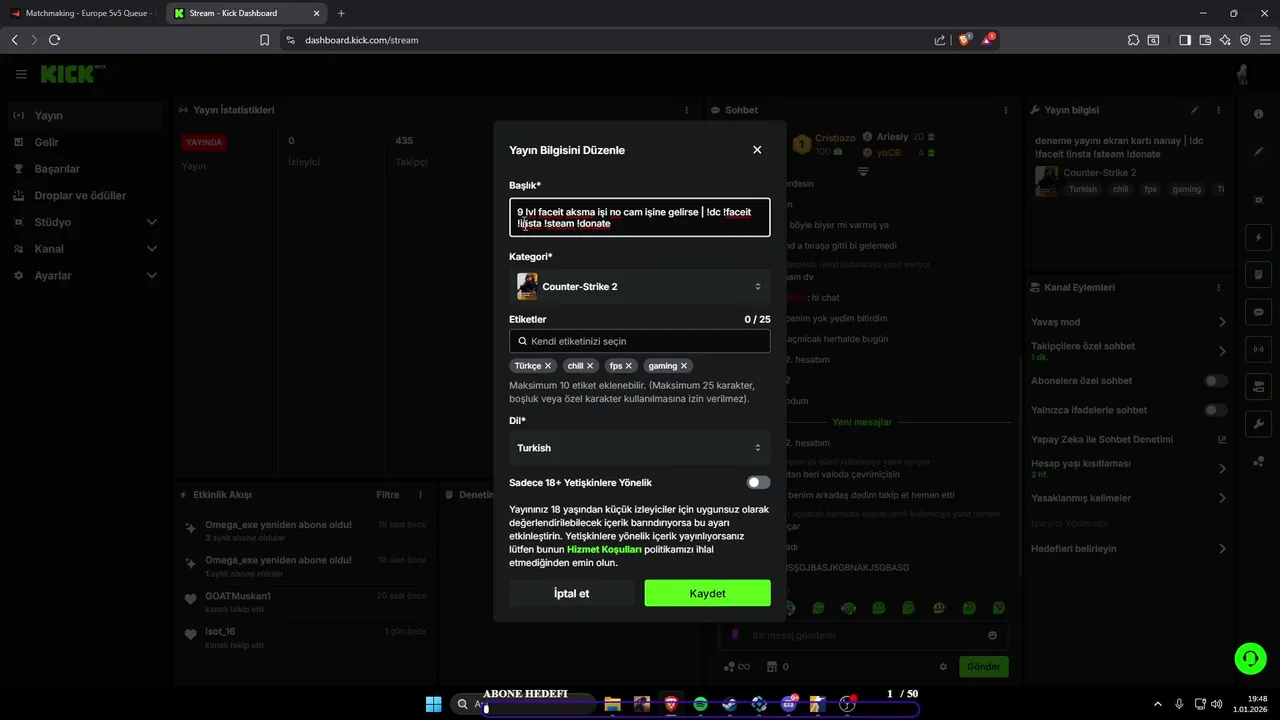Screen dimensions: 1280x720
Task: Toggle Yalnızca ifadelerle sohbet switch
Action: [x=1216, y=410]
